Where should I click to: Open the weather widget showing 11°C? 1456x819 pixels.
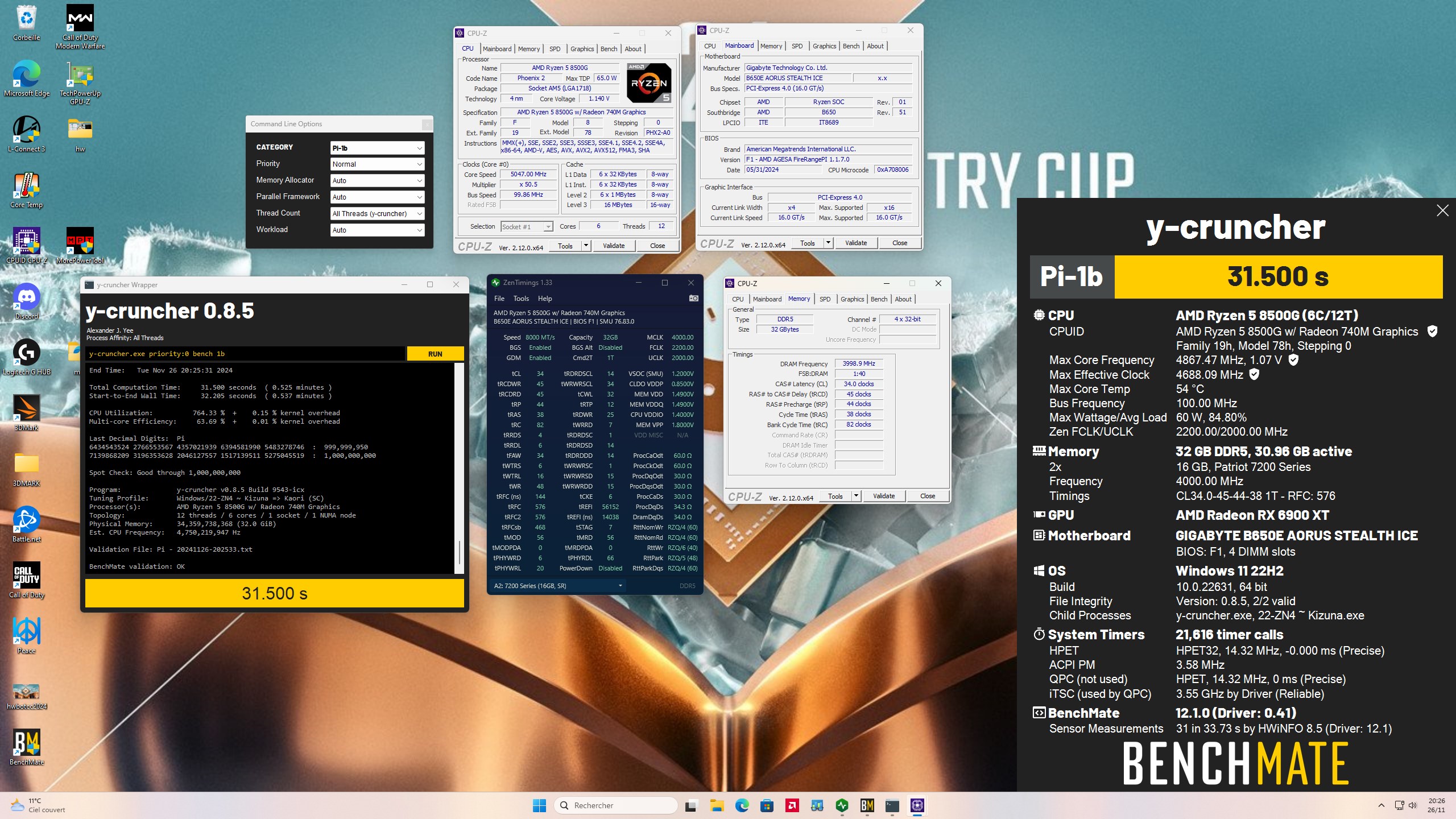(x=38, y=805)
